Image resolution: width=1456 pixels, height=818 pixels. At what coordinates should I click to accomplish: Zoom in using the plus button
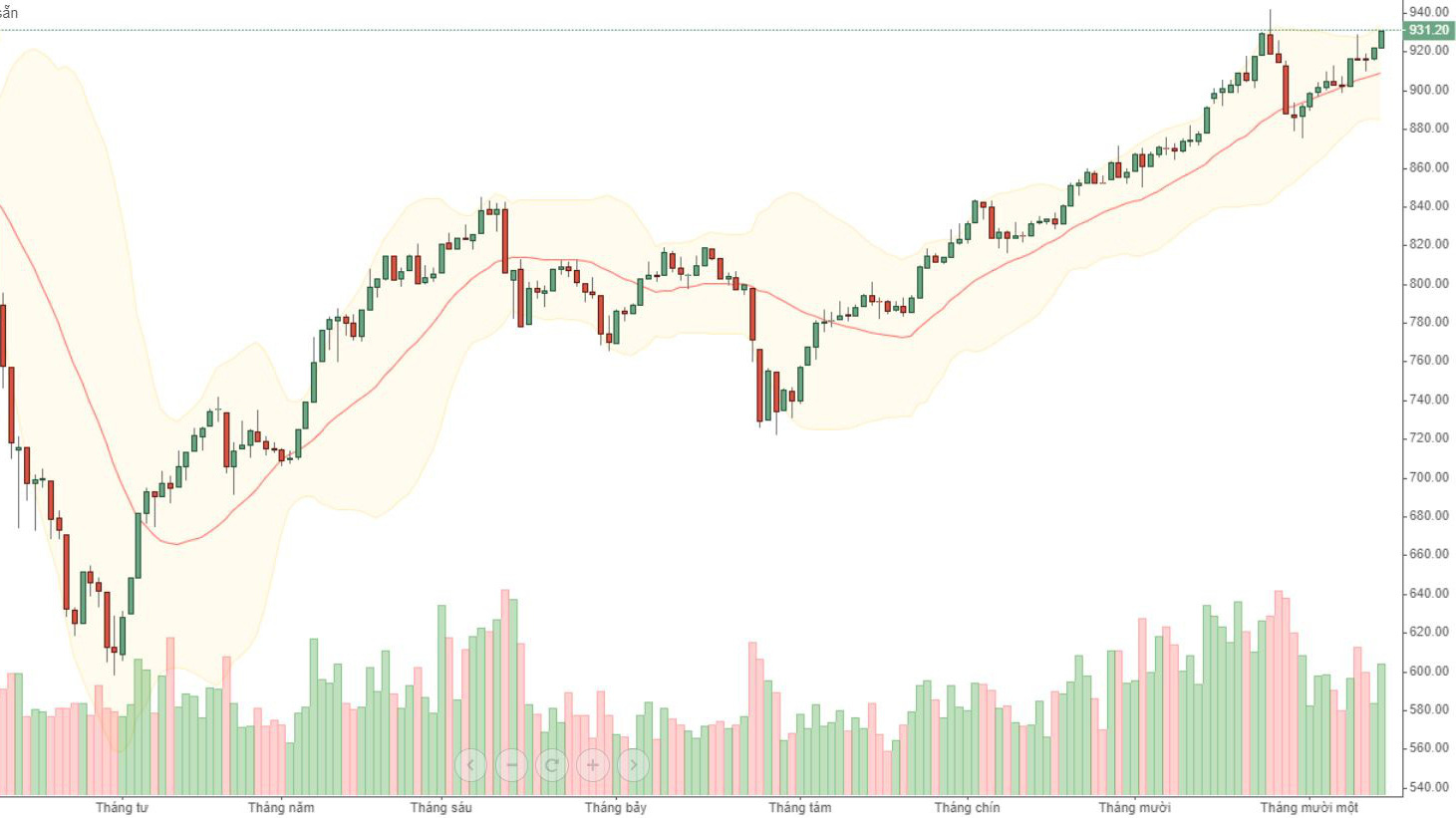coord(592,765)
